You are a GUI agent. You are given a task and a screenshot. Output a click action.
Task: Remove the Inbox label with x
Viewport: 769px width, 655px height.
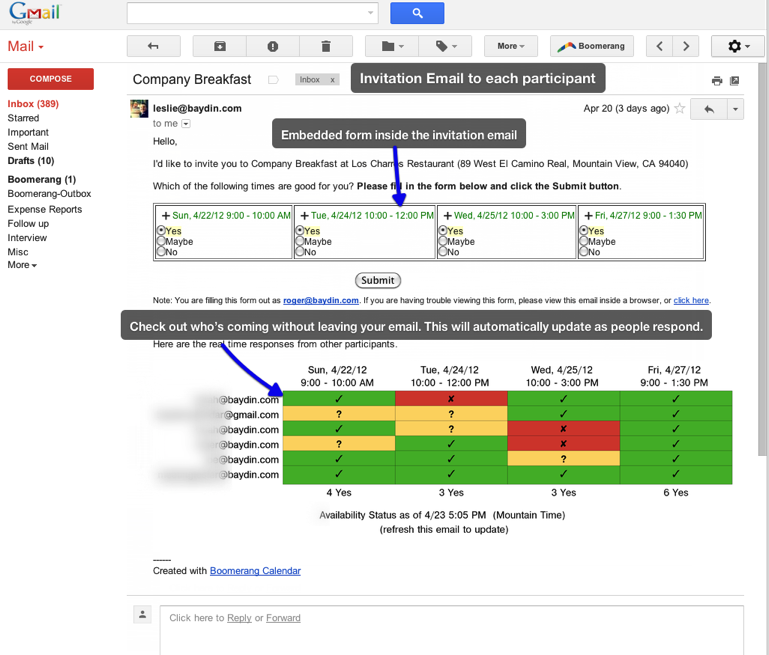pos(332,79)
